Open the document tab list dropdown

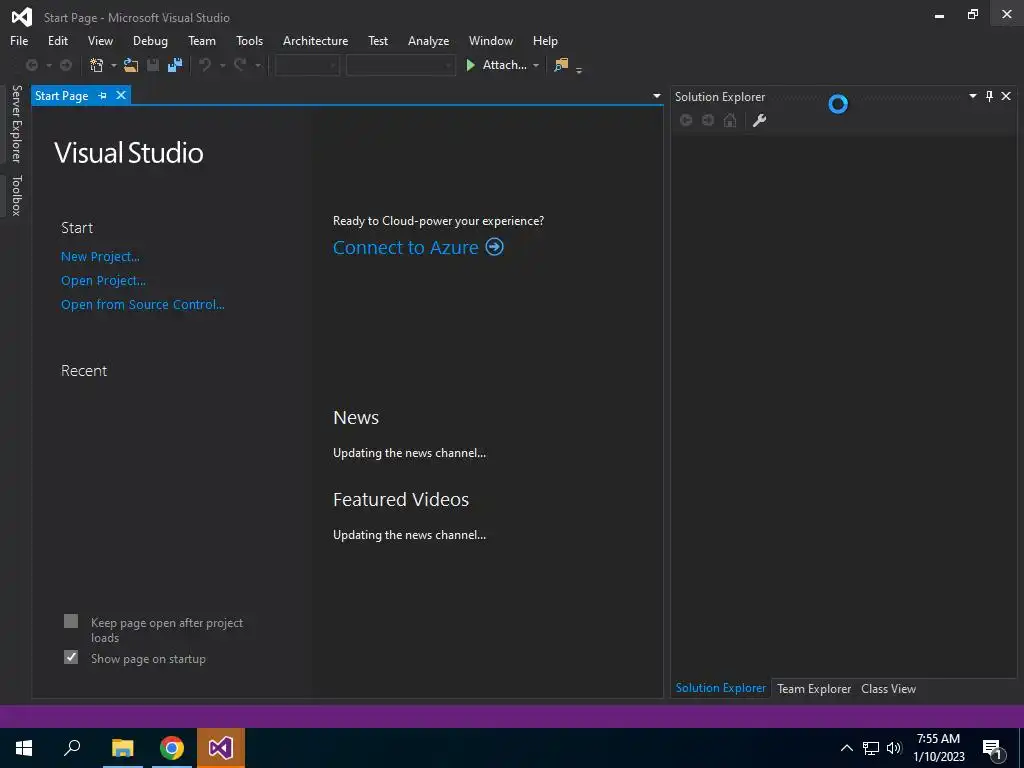point(657,96)
